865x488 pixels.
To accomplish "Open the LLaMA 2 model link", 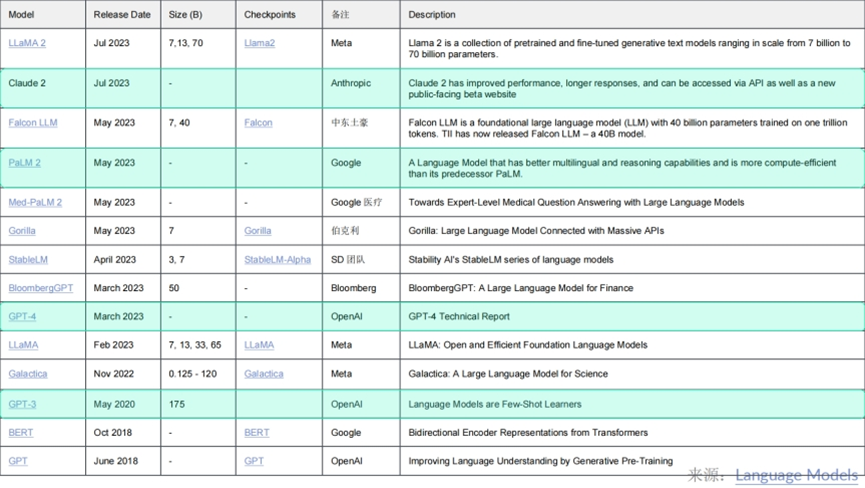I will (27, 43).
